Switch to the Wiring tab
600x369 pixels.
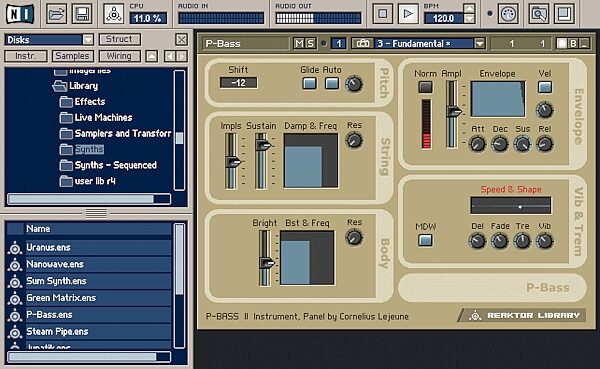click(119, 56)
